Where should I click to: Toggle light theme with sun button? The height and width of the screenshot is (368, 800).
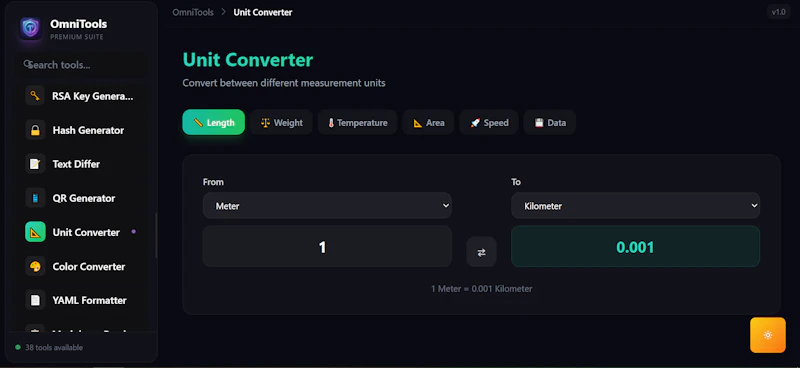click(768, 335)
